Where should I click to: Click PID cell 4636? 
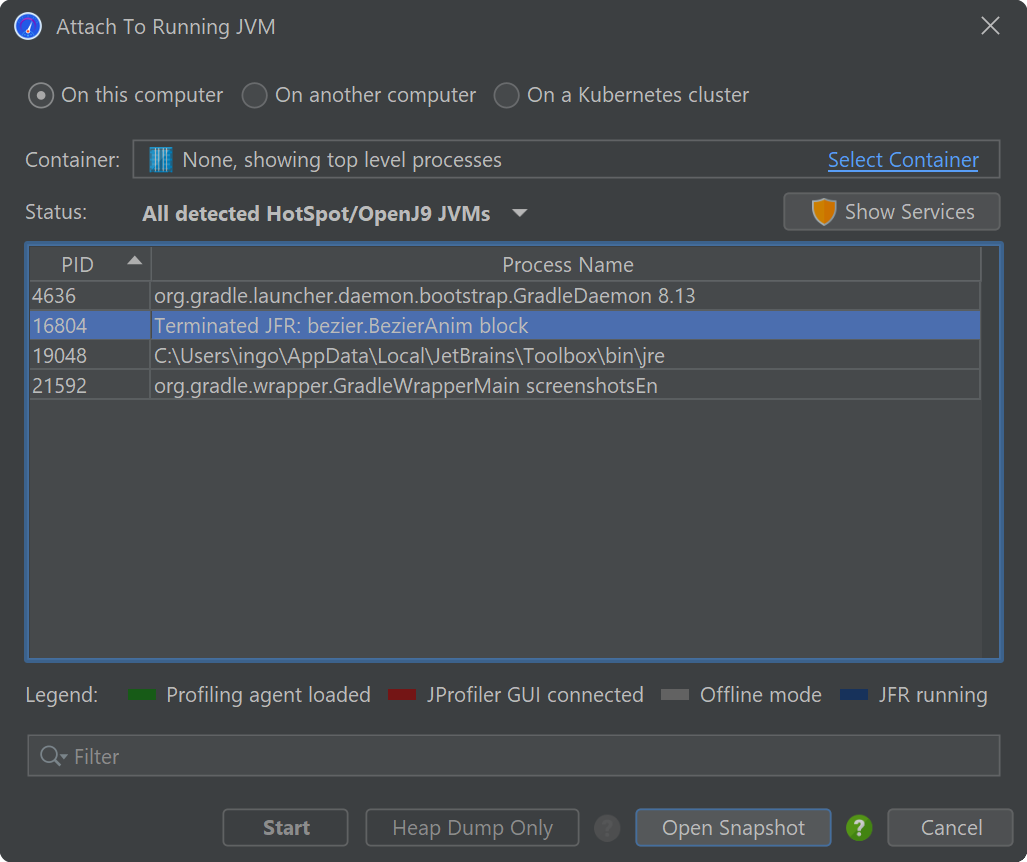click(x=90, y=296)
